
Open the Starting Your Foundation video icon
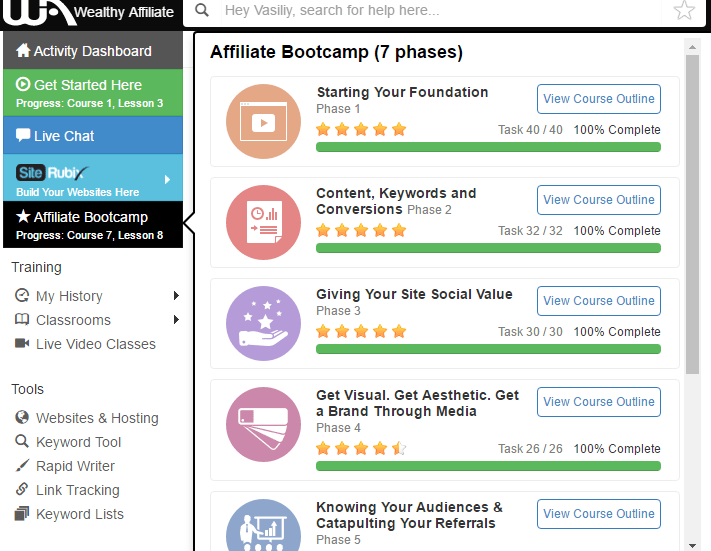point(263,122)
